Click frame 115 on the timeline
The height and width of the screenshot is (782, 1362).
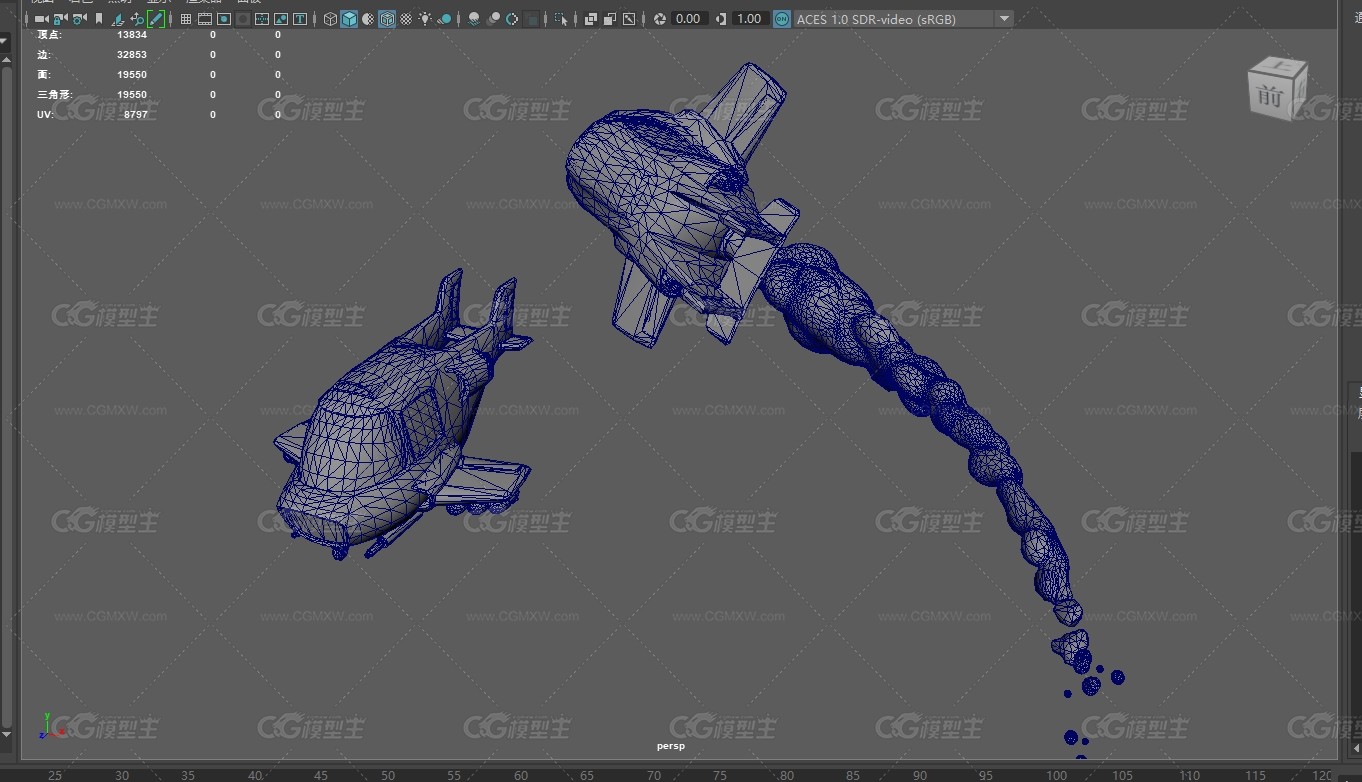(1256, 775)
